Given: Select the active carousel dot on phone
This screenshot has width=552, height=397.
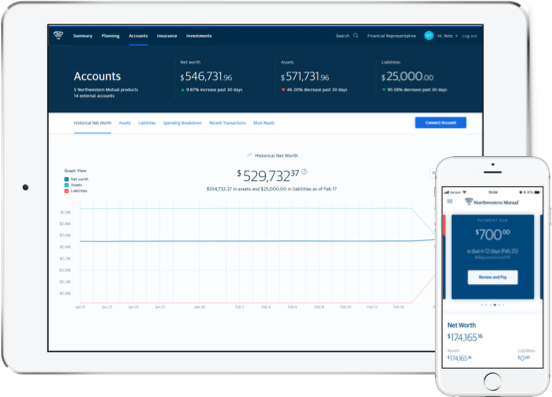Looking at the screenshot, I should coord(495,305).
